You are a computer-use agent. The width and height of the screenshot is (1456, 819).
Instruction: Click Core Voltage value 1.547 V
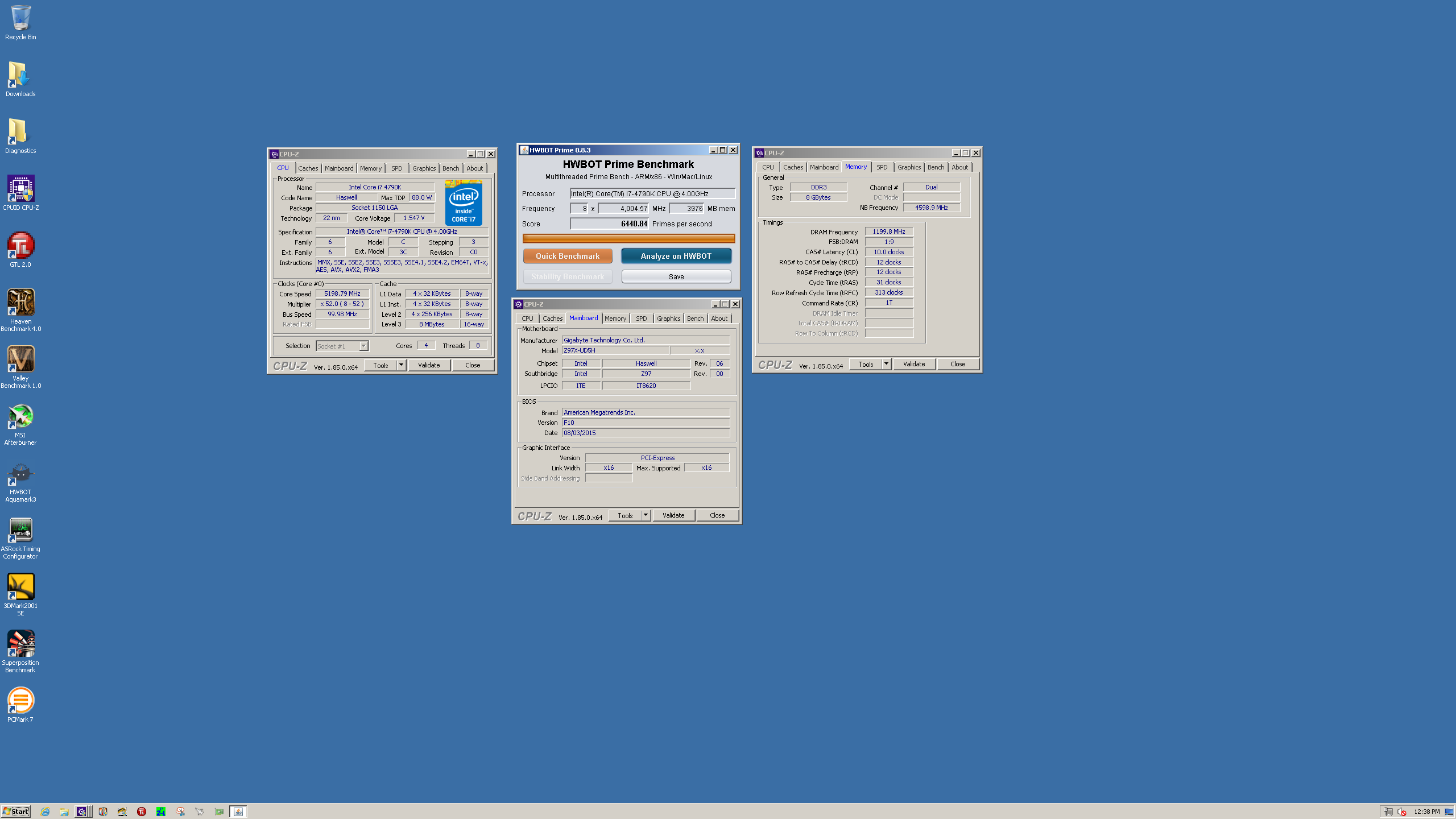tap(414, 218)
